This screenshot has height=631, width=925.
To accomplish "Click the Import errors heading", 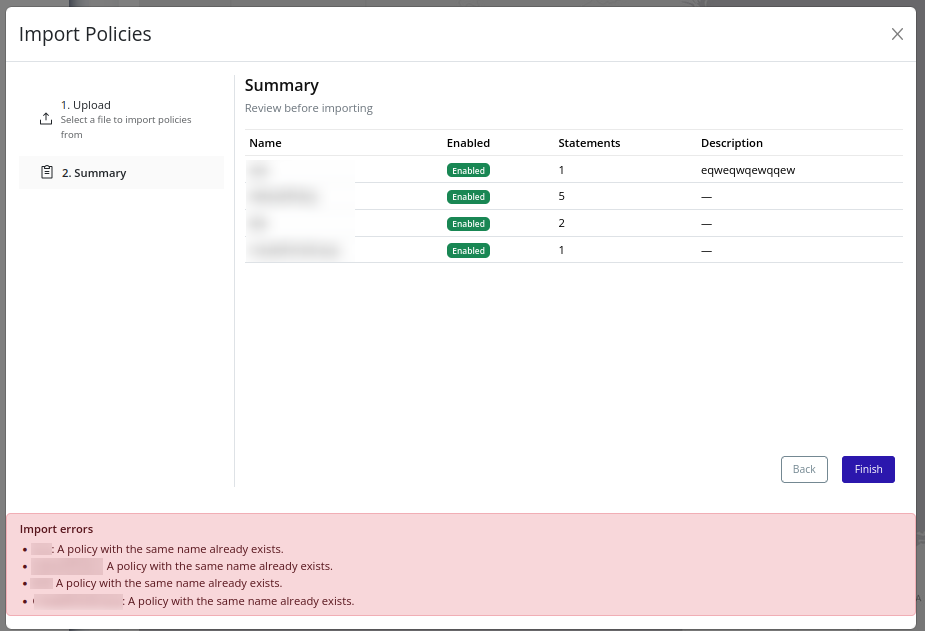I will click(57, 528).
